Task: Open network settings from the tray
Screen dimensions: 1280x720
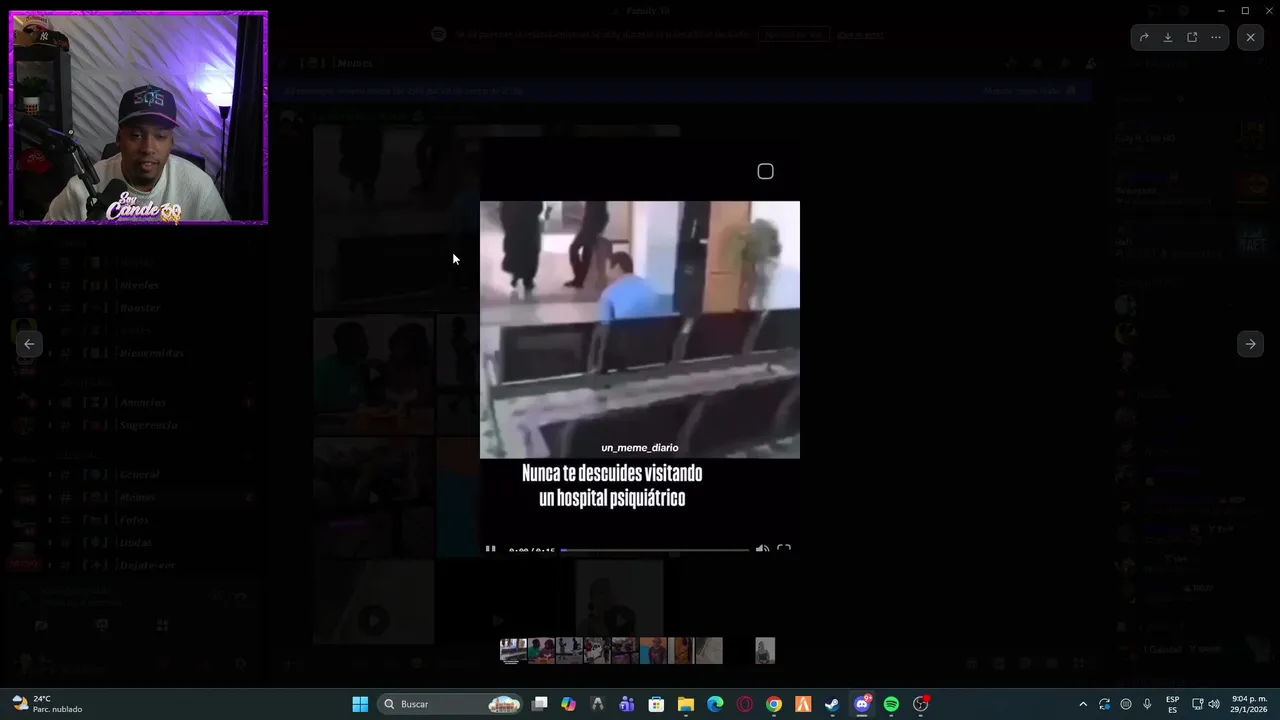Action: point(1198,704)
